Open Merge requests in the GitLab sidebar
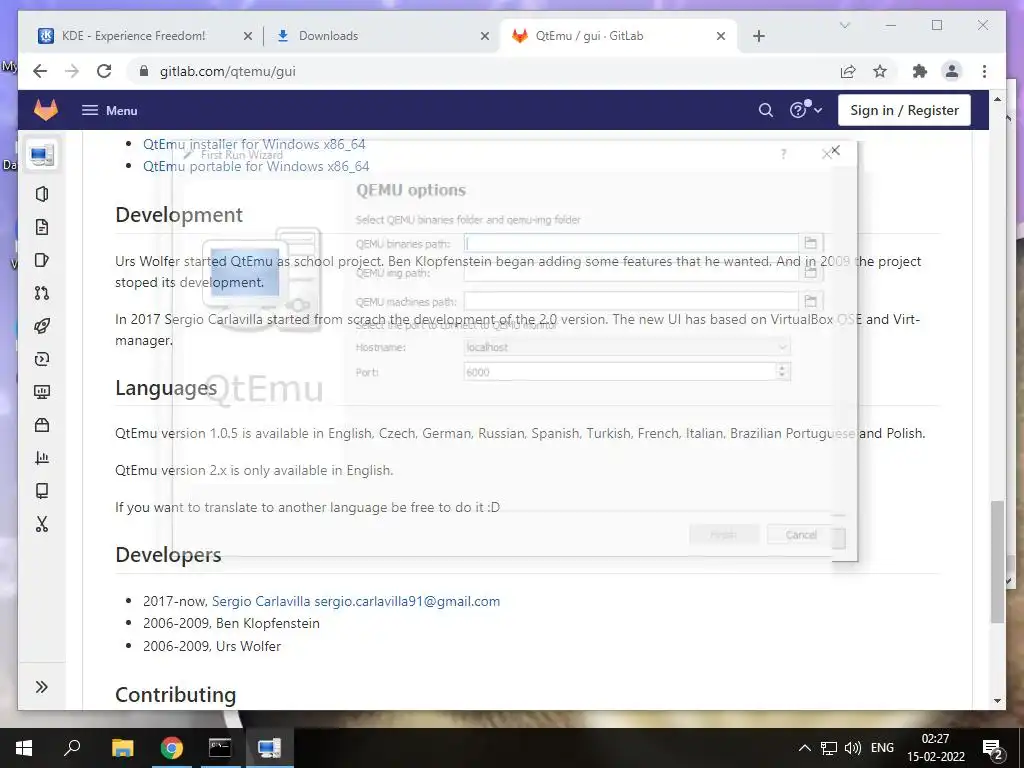 click(42, 293)
